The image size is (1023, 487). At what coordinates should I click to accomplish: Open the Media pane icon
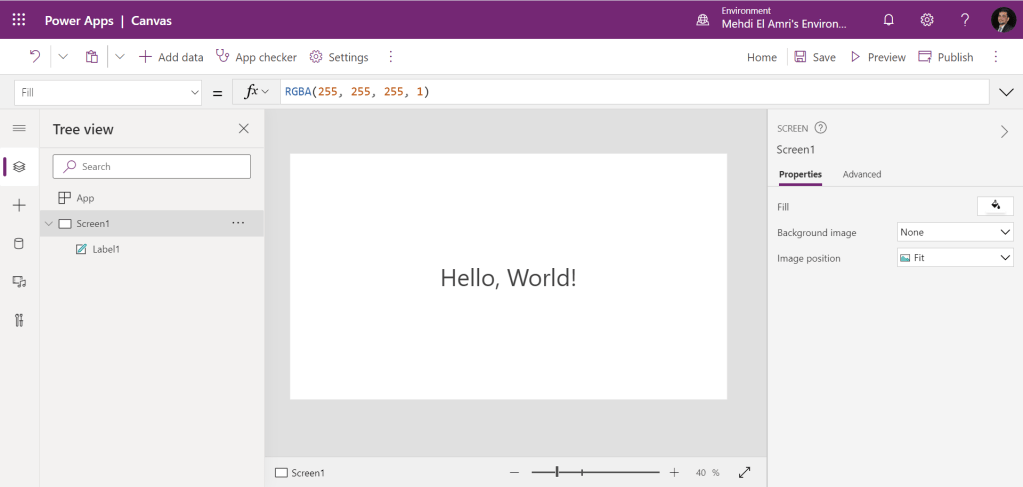coord(18,282)
